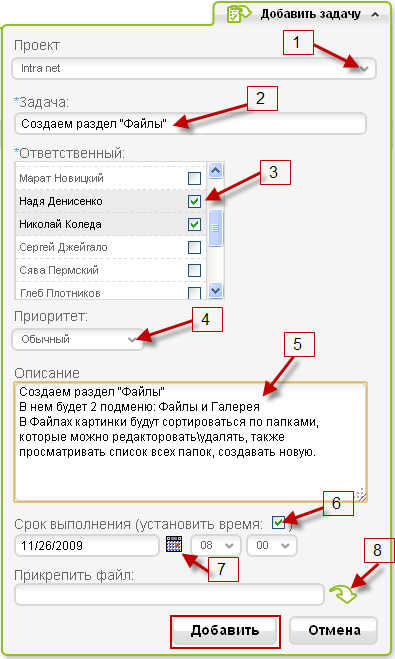
Task: Click the Отмена button
Action: [x=334, y=630]
